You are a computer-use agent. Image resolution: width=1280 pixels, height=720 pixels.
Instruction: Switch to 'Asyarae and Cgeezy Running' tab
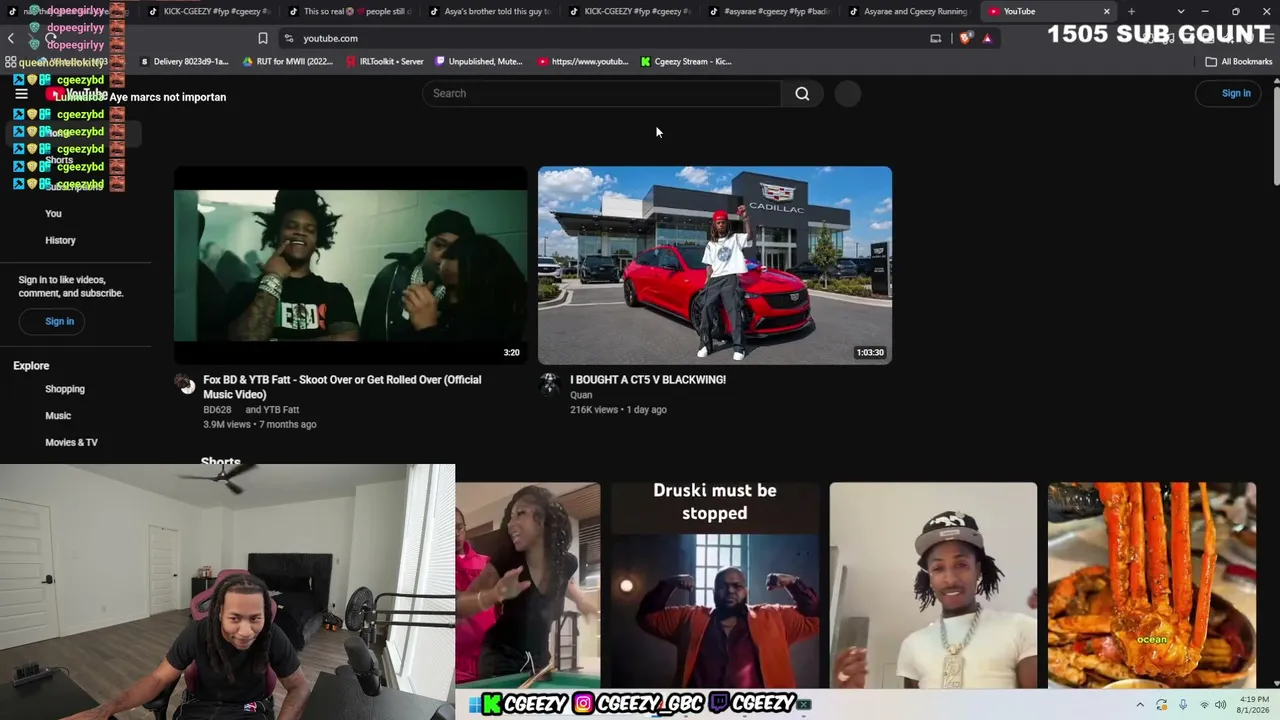pyautogui.click(x=909, y=11)
